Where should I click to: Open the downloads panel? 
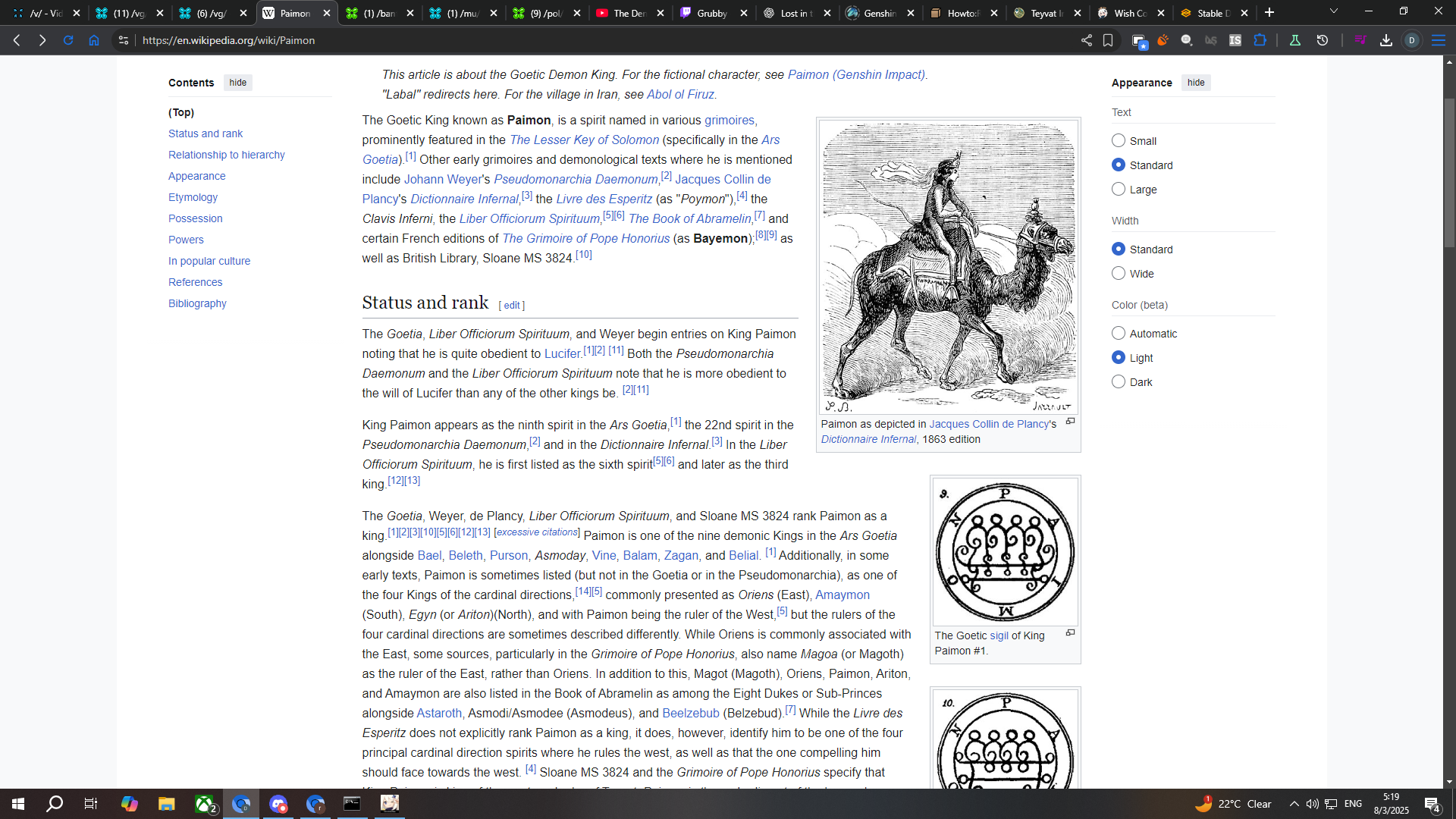(x=1386, y=40)
